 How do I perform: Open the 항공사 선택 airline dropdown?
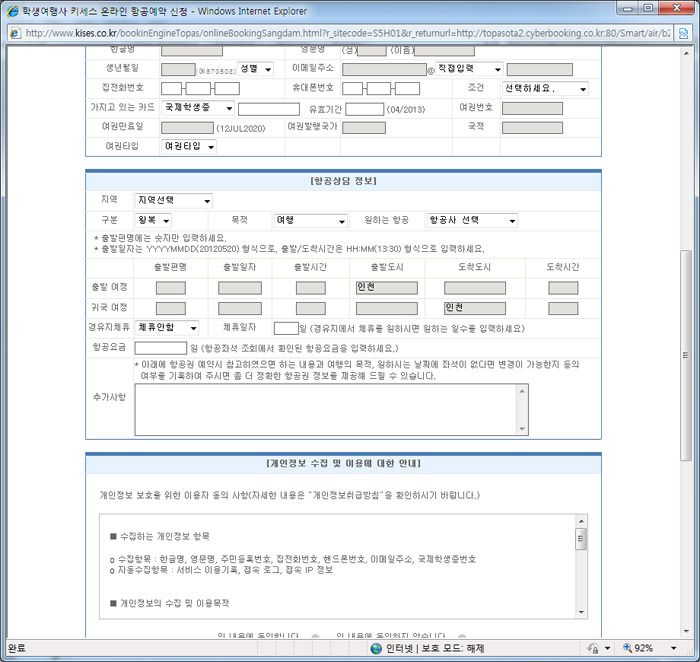coord(471,221)
